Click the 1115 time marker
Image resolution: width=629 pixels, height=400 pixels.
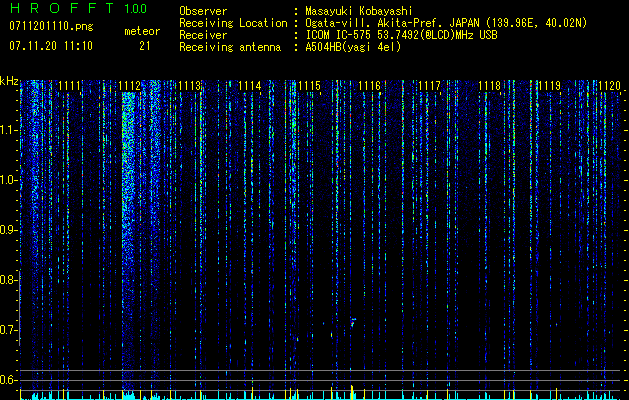[310, 86]
